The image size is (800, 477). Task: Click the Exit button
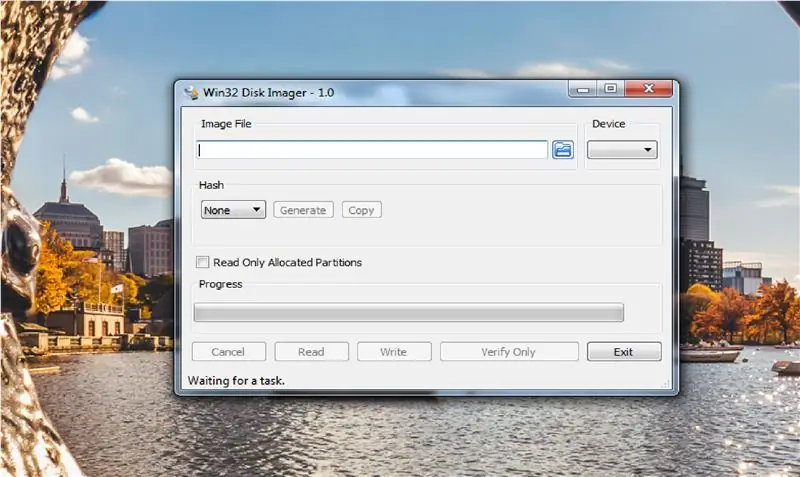click(x=623, y=352)
